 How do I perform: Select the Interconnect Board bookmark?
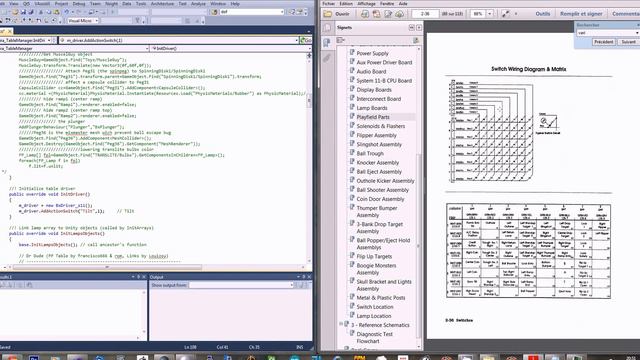[x=378, y=99]
